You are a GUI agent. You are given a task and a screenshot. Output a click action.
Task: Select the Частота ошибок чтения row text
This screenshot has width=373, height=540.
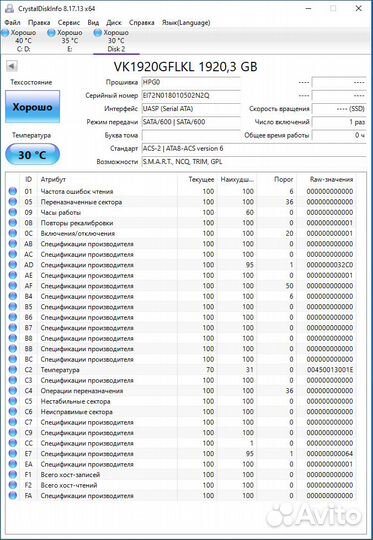[x=77, y=191]
